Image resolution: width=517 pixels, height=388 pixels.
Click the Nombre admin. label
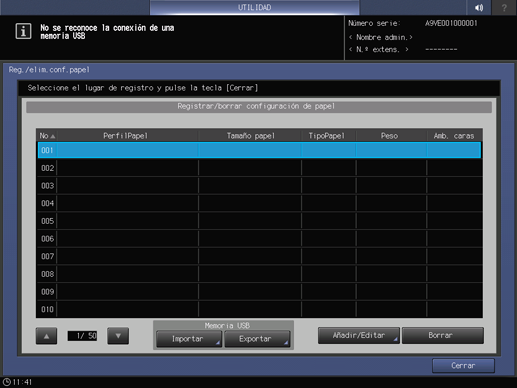point(381,37)
